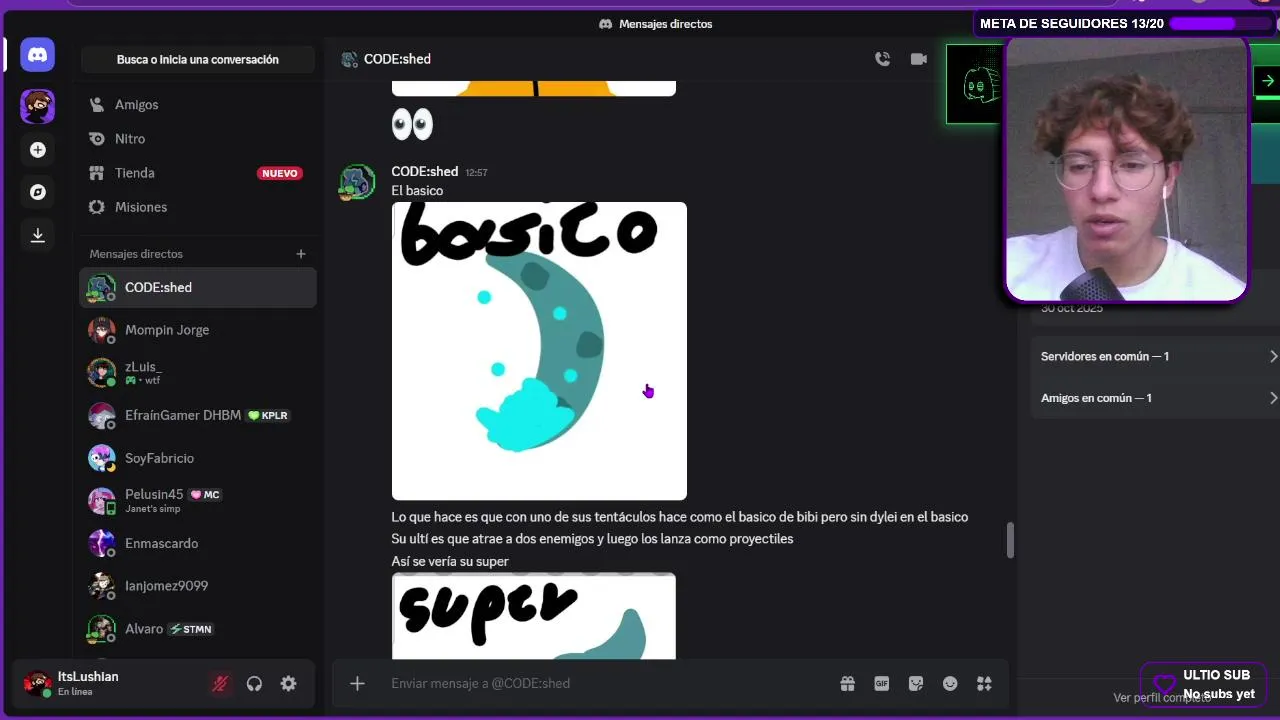Explore discoverable servers compass icon
Screen dimensions: 1280x720
pos(38,192)
